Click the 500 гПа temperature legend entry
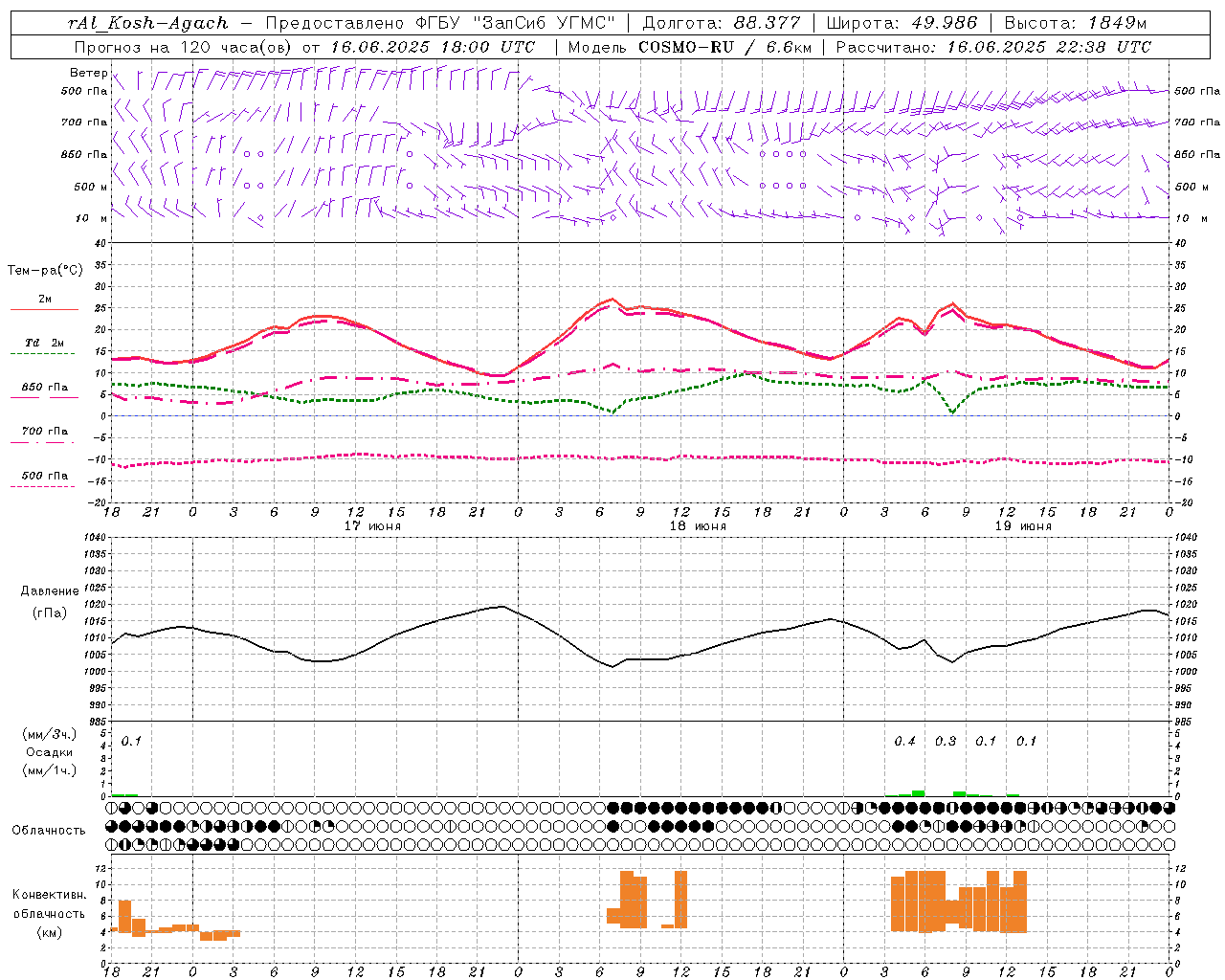This screenshot has width=1225, height=980. (44, 476)
